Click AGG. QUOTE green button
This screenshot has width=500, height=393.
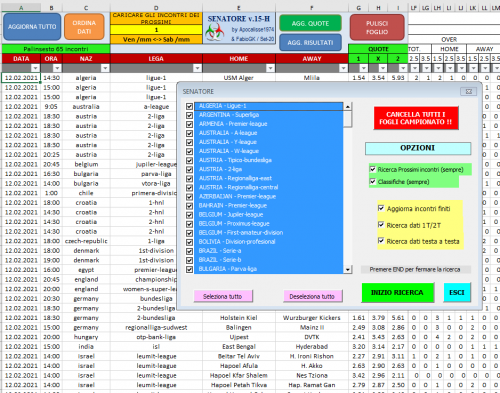[310, 23]
